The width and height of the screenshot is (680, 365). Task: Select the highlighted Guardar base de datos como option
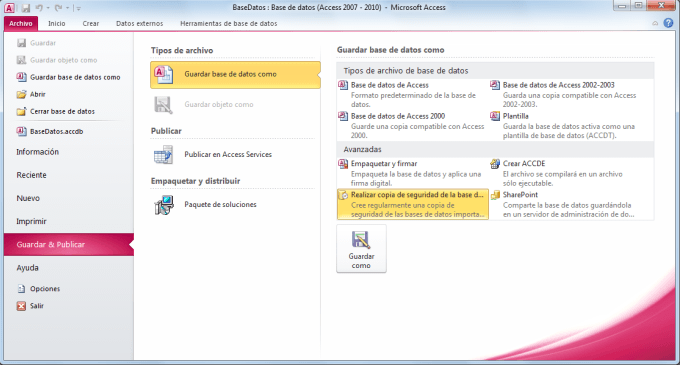(235, 75)
